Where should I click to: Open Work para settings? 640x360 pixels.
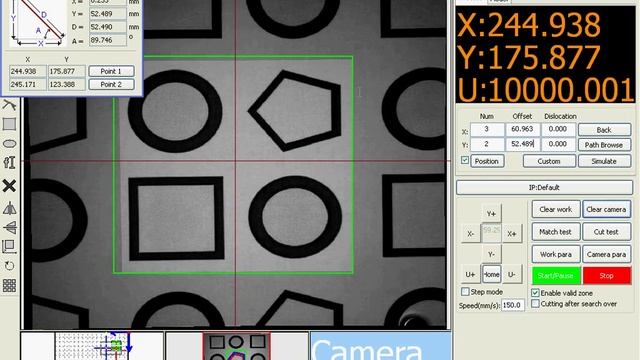tap(556, 254)
